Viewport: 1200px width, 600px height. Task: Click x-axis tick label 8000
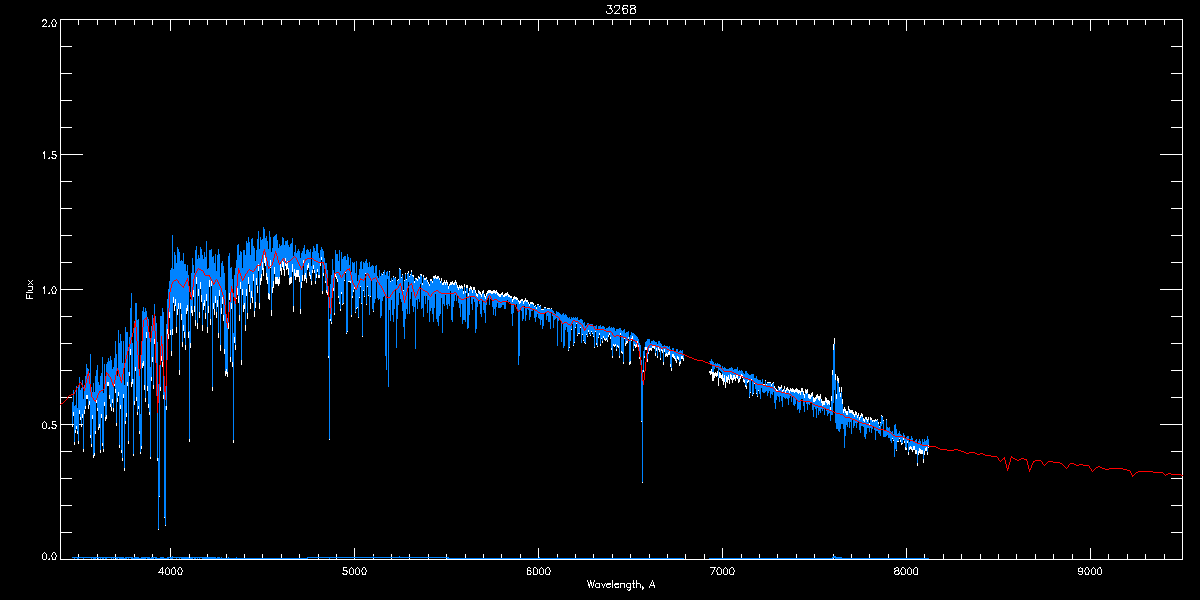click(906, 572)
